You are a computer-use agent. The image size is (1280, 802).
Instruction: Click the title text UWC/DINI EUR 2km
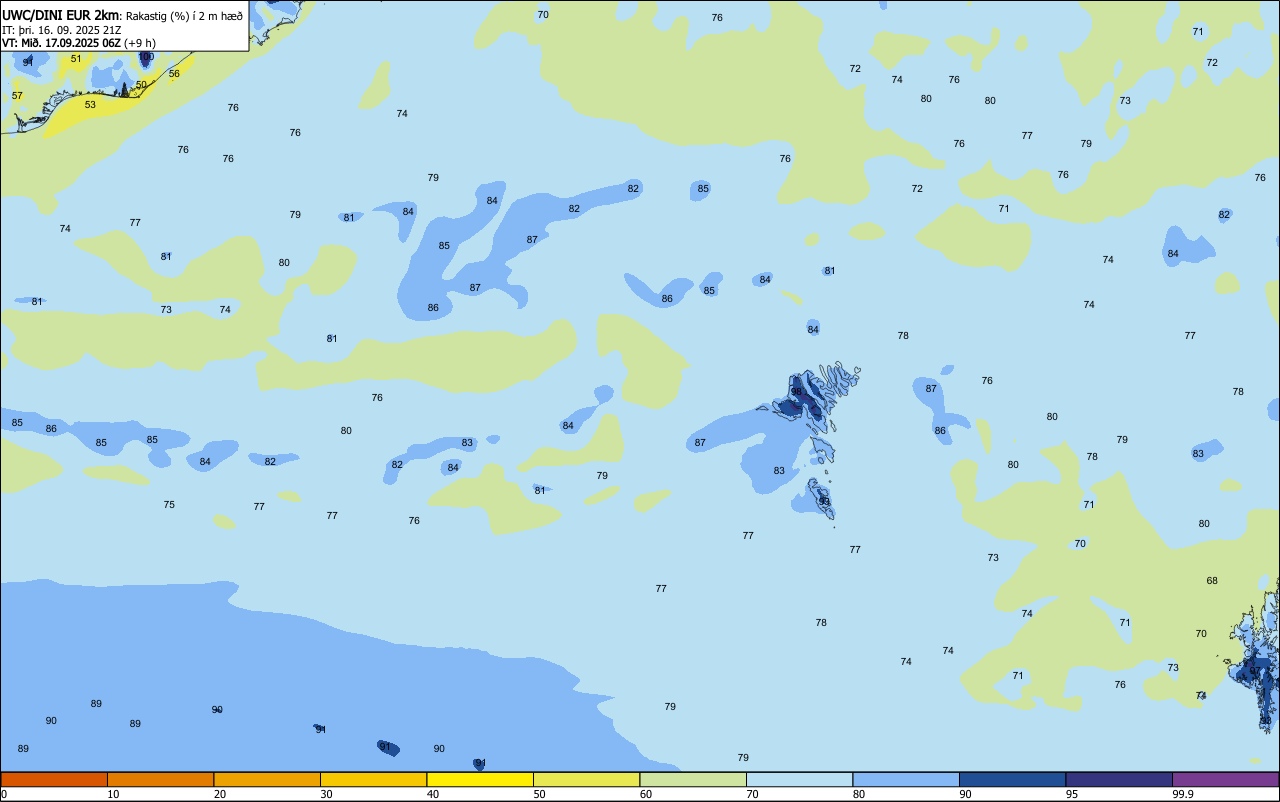tap(61, 14)
